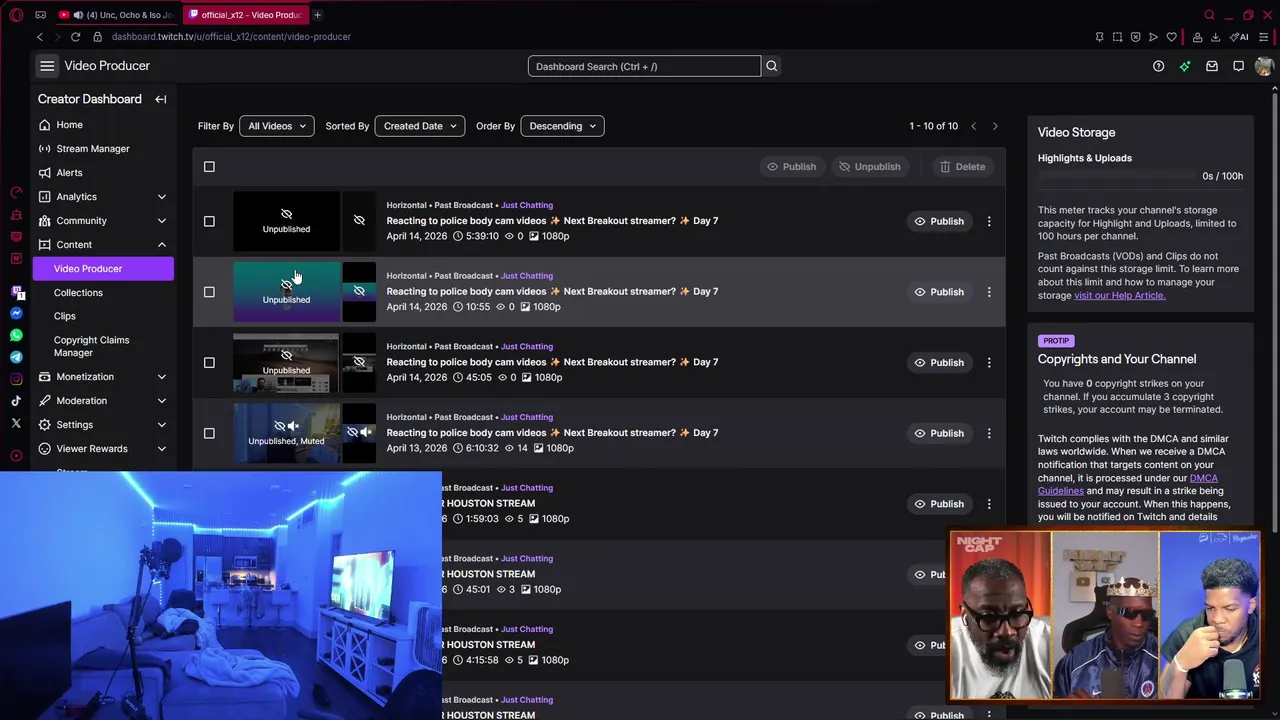Open more options for 10:55 video

(x=989, y=292)
